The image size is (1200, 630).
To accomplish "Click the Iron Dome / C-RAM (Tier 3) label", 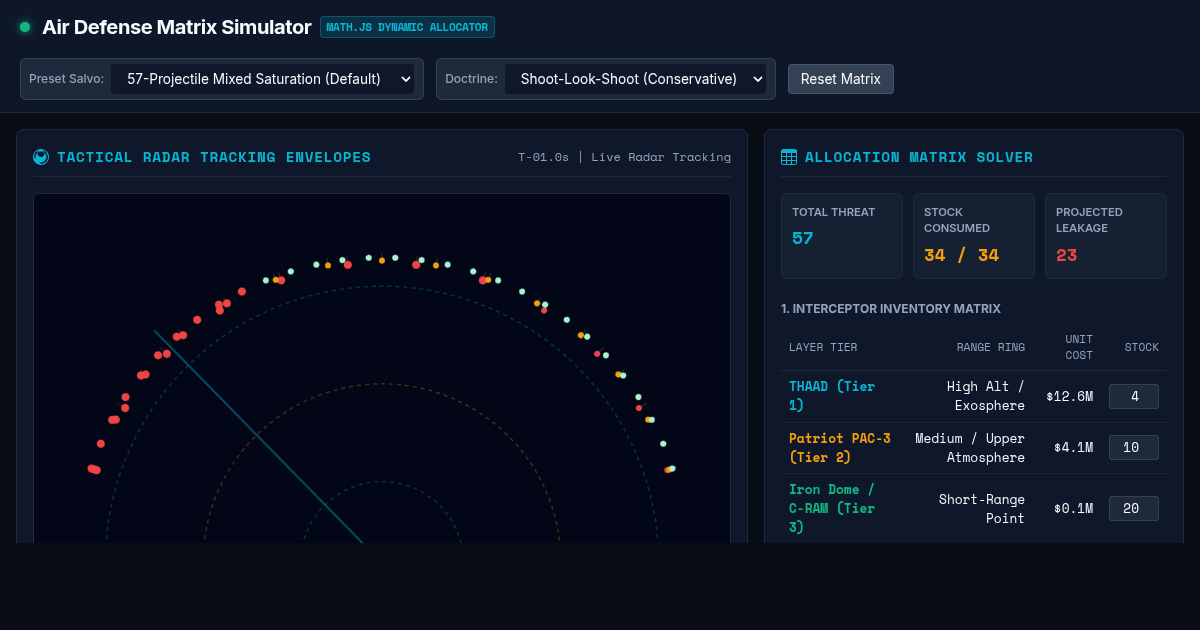I will tap(832, 508).
